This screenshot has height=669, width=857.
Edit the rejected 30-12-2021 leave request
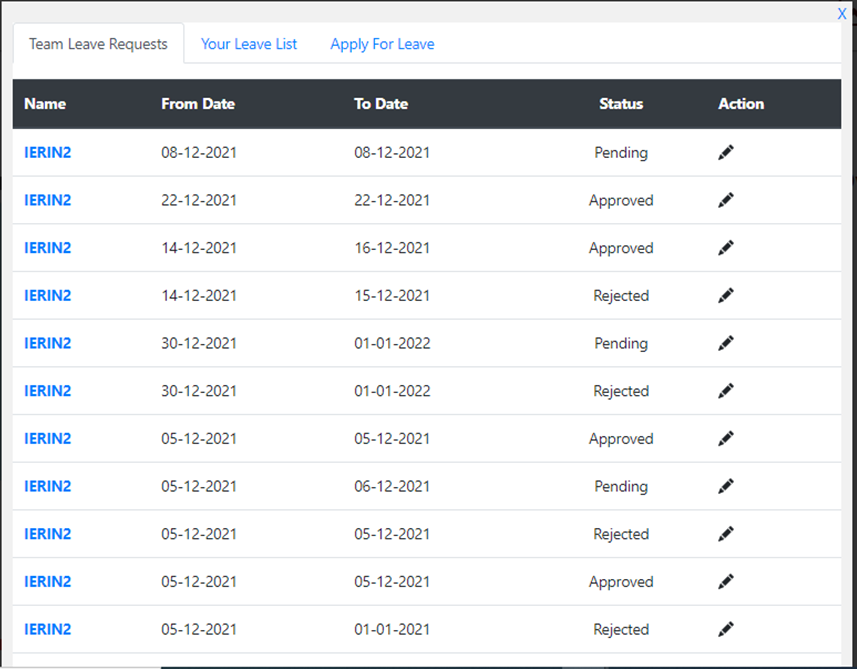[726, 391]
